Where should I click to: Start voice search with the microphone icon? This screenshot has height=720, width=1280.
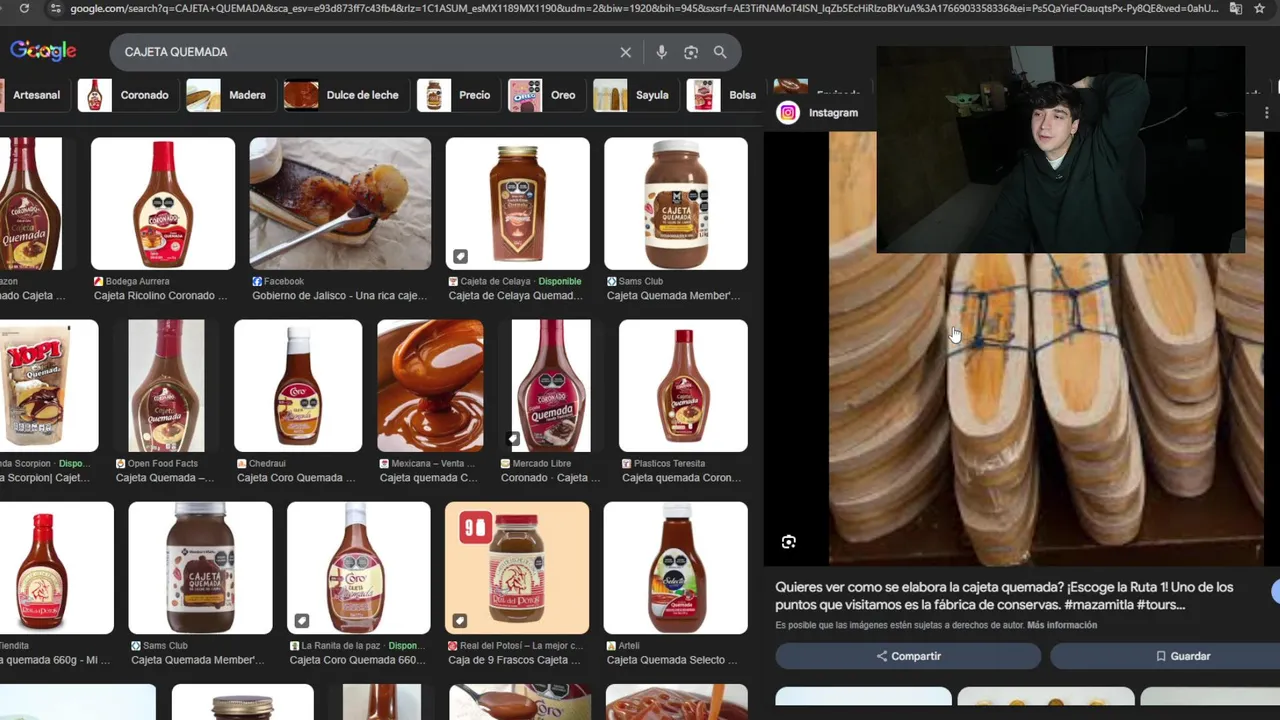[661, 52]
